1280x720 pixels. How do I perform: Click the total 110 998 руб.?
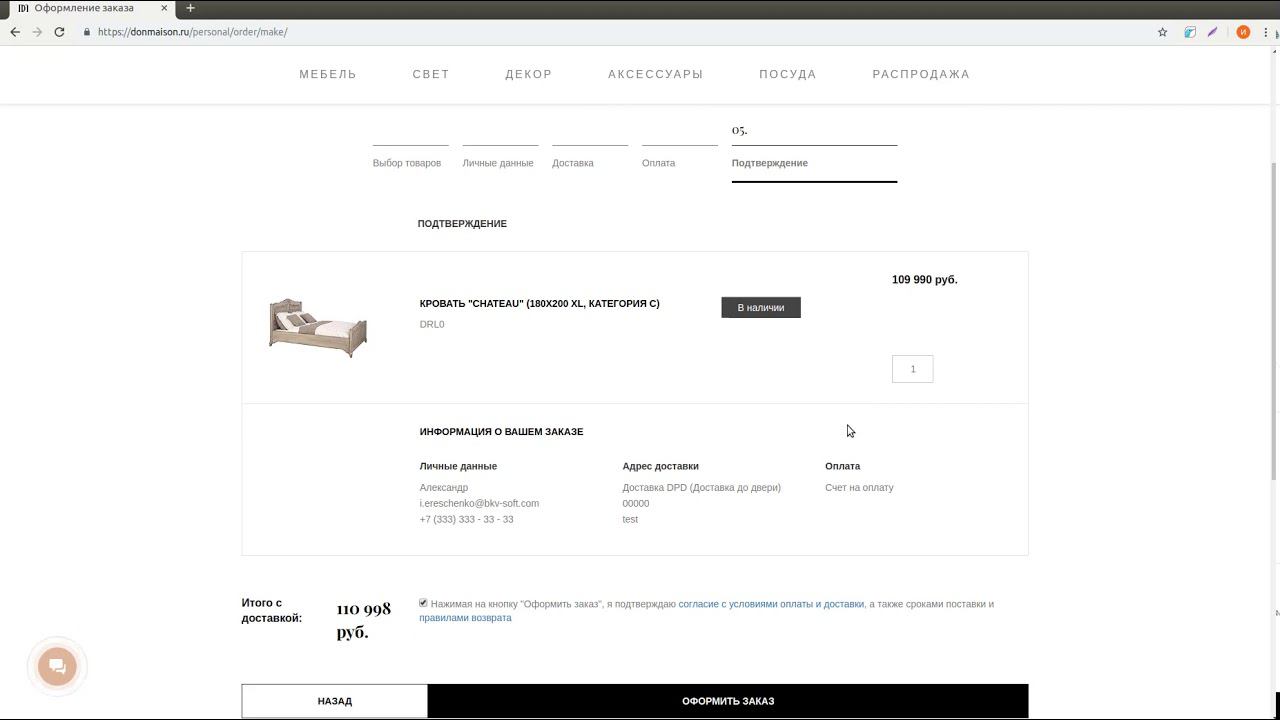click(364, 620)
